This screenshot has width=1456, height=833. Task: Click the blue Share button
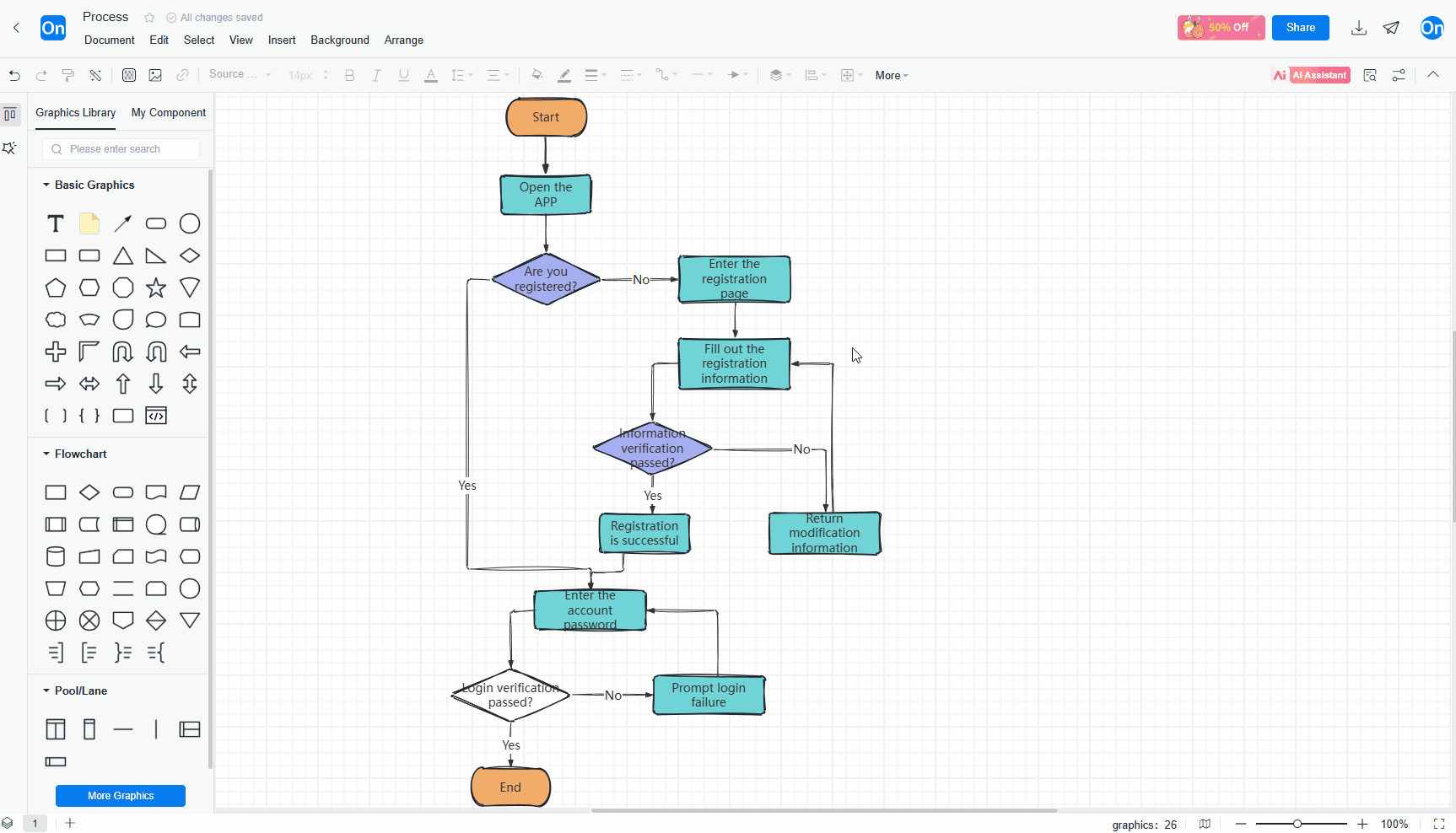coord(1301,28)
